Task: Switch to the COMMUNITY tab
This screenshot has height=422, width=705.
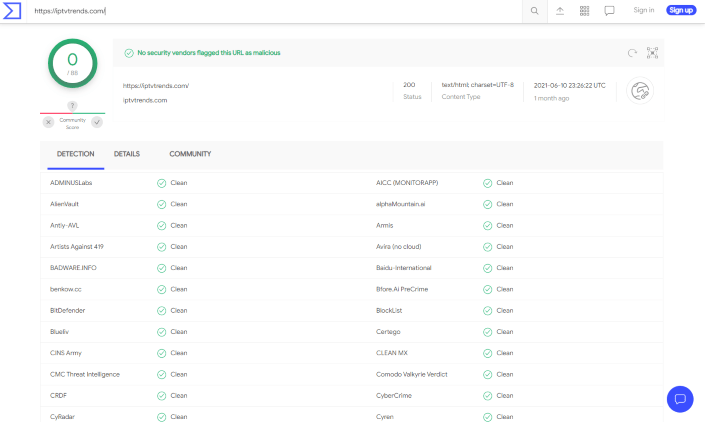Action: [190, 154]
